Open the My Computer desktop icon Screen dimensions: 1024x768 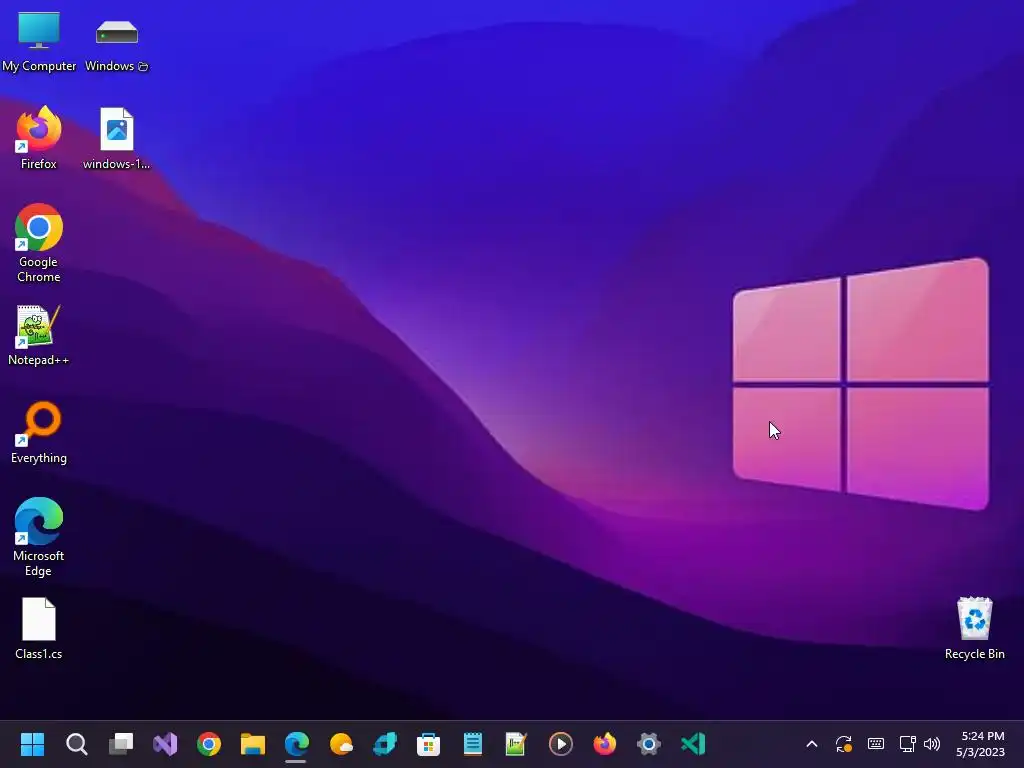pos(39,40)
